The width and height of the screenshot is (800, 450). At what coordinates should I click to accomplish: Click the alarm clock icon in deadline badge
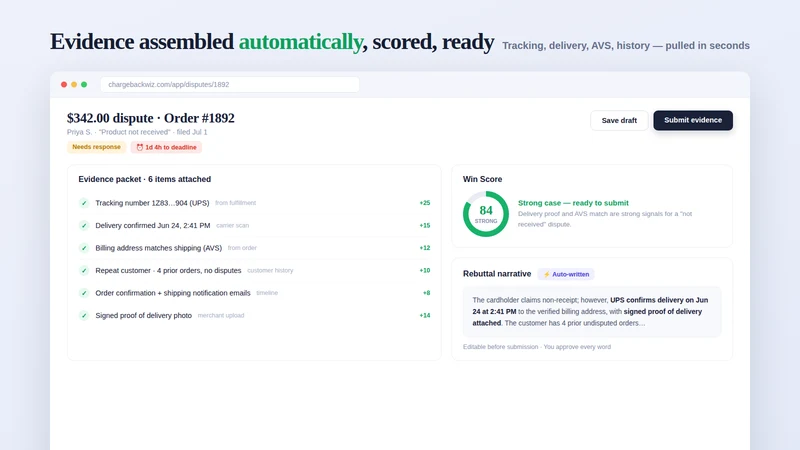[139, 147]
